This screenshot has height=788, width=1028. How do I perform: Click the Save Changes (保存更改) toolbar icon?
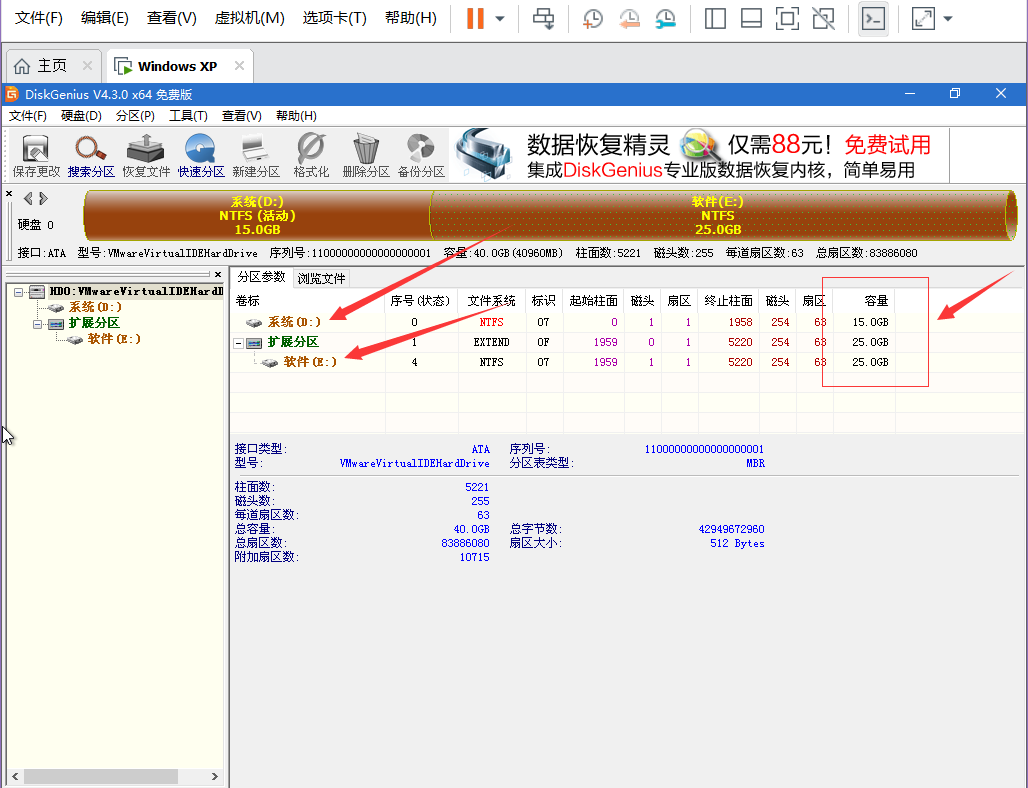tap(36, 155)
